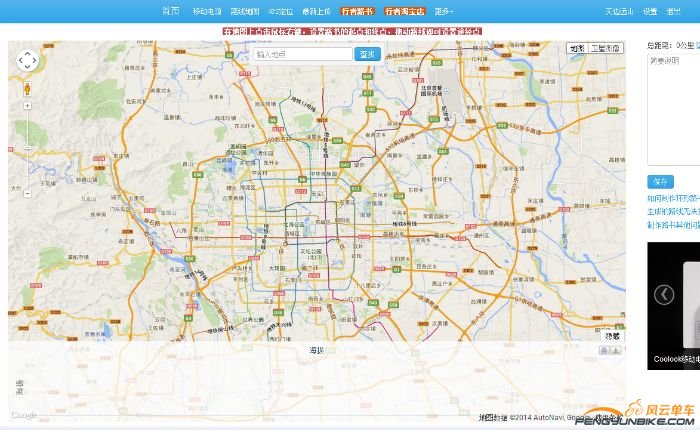
Task: Switch map to 地图 view
Action: 576,48
